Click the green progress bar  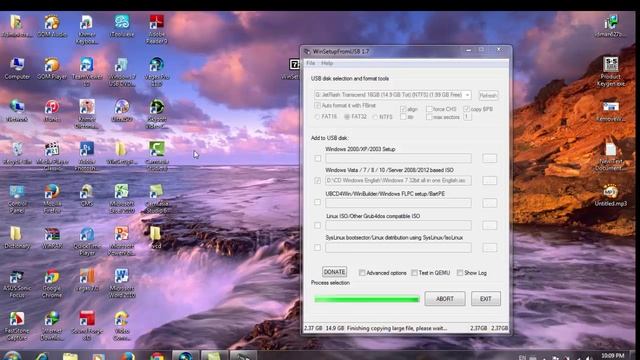coord(367,299)
